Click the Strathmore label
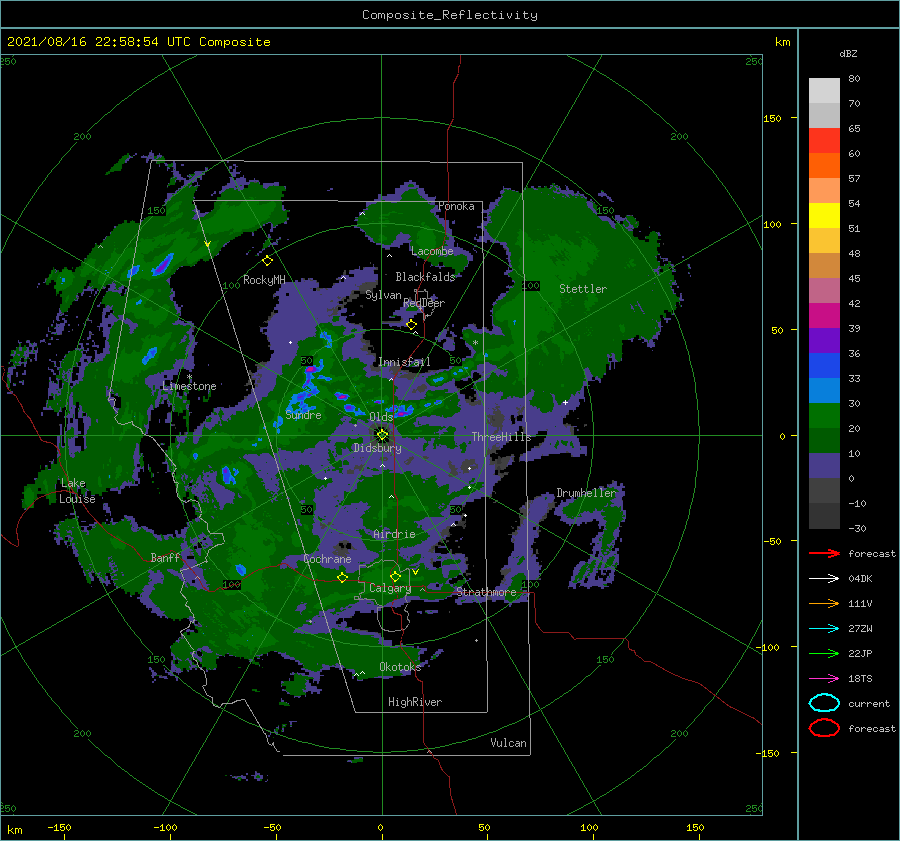The width and height of the screenshot is (900, 841). (486, 592)
